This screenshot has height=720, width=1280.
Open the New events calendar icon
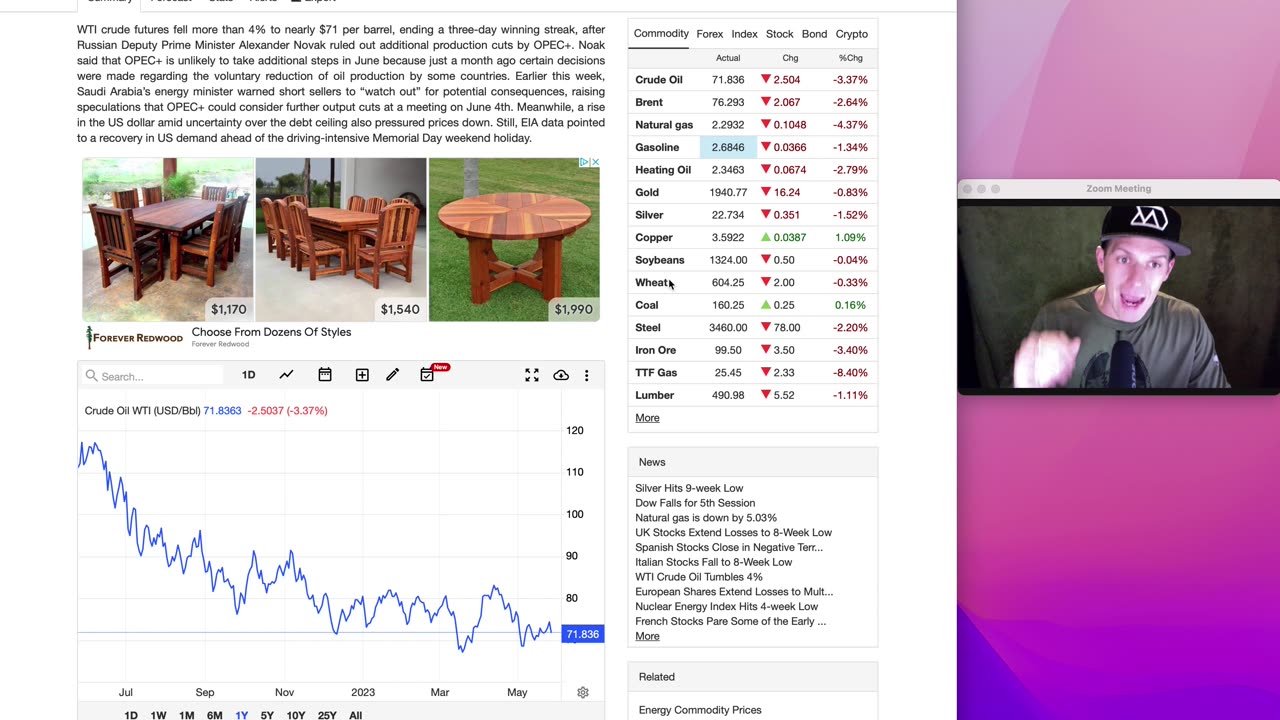tap(427, 375)
